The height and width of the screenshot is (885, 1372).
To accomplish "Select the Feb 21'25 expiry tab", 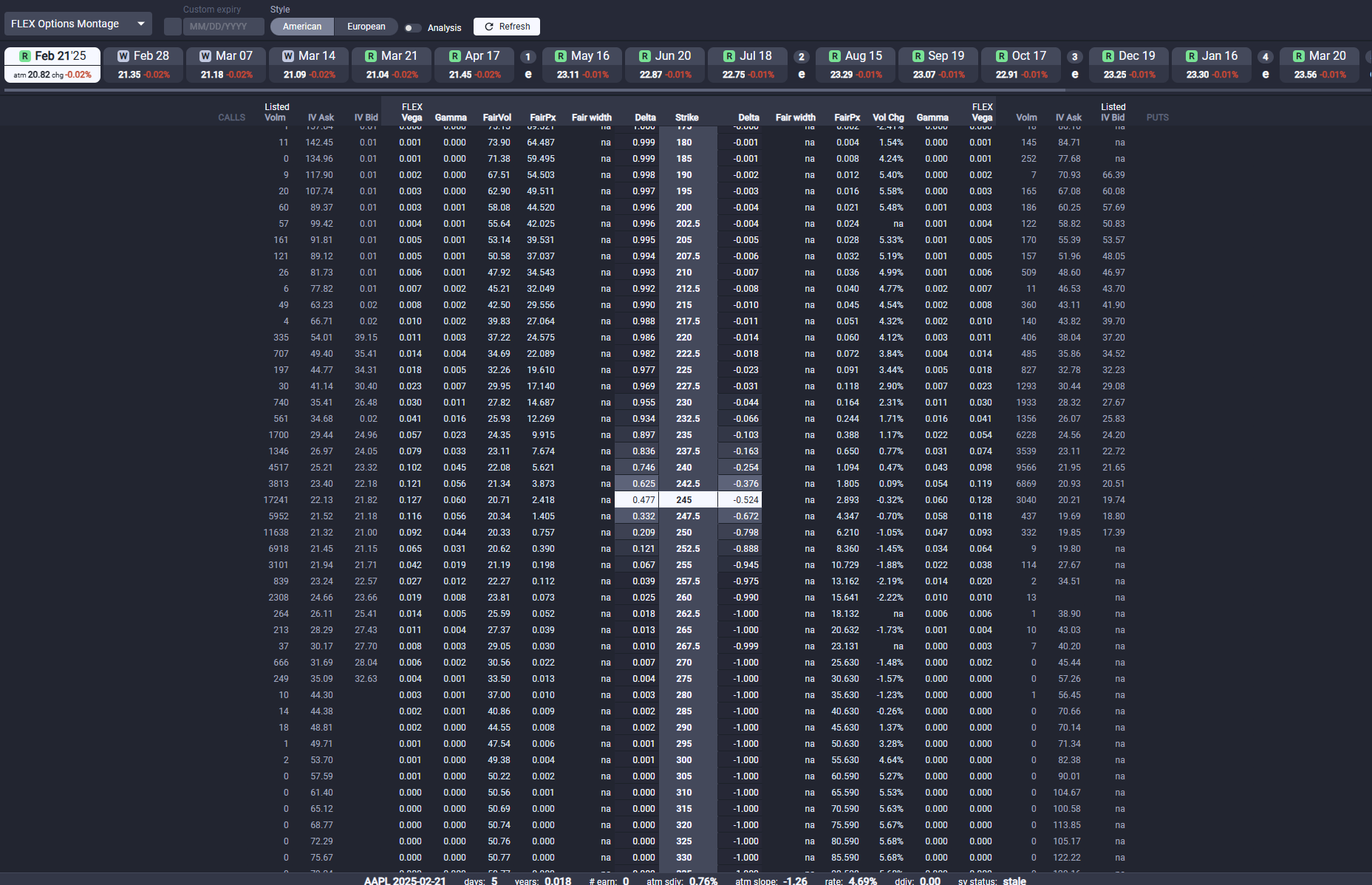I will coord(52,64).
